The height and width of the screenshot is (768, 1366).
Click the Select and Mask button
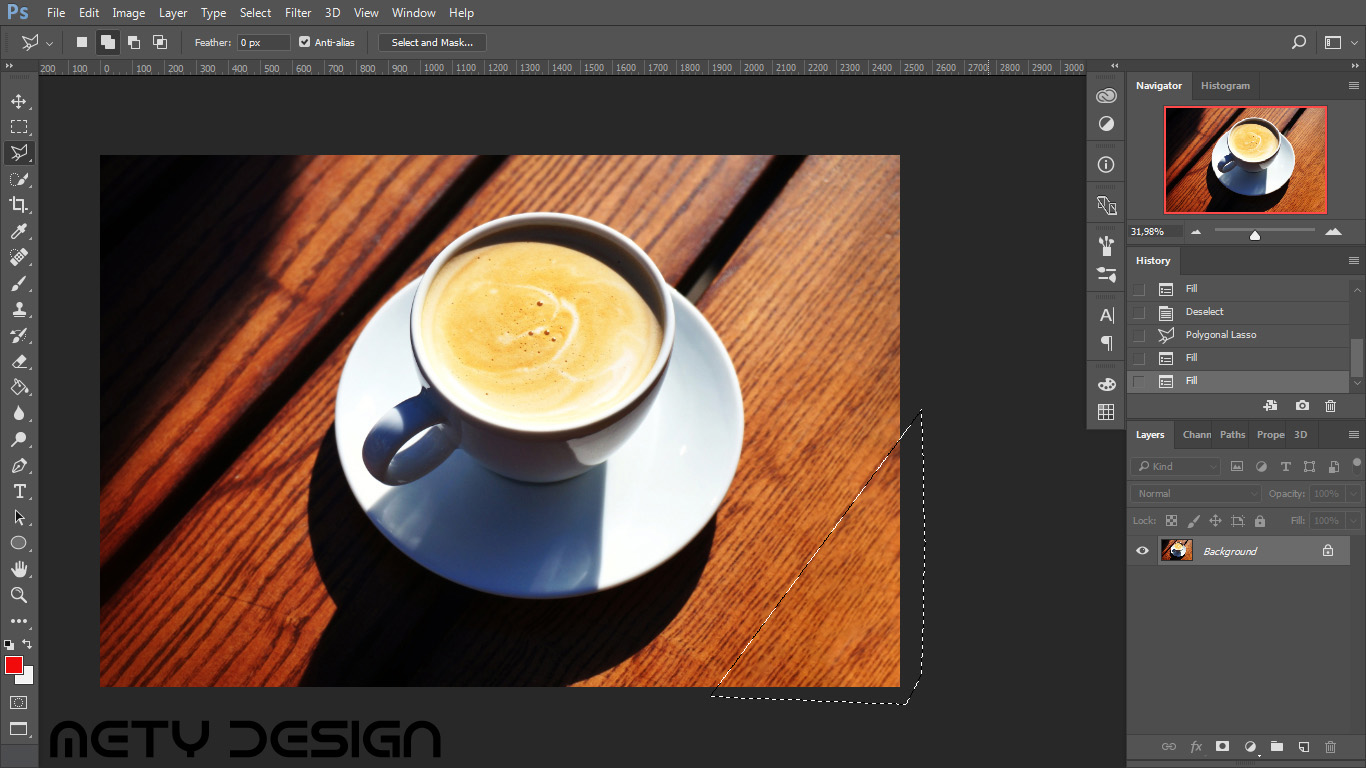coord(432,42)
